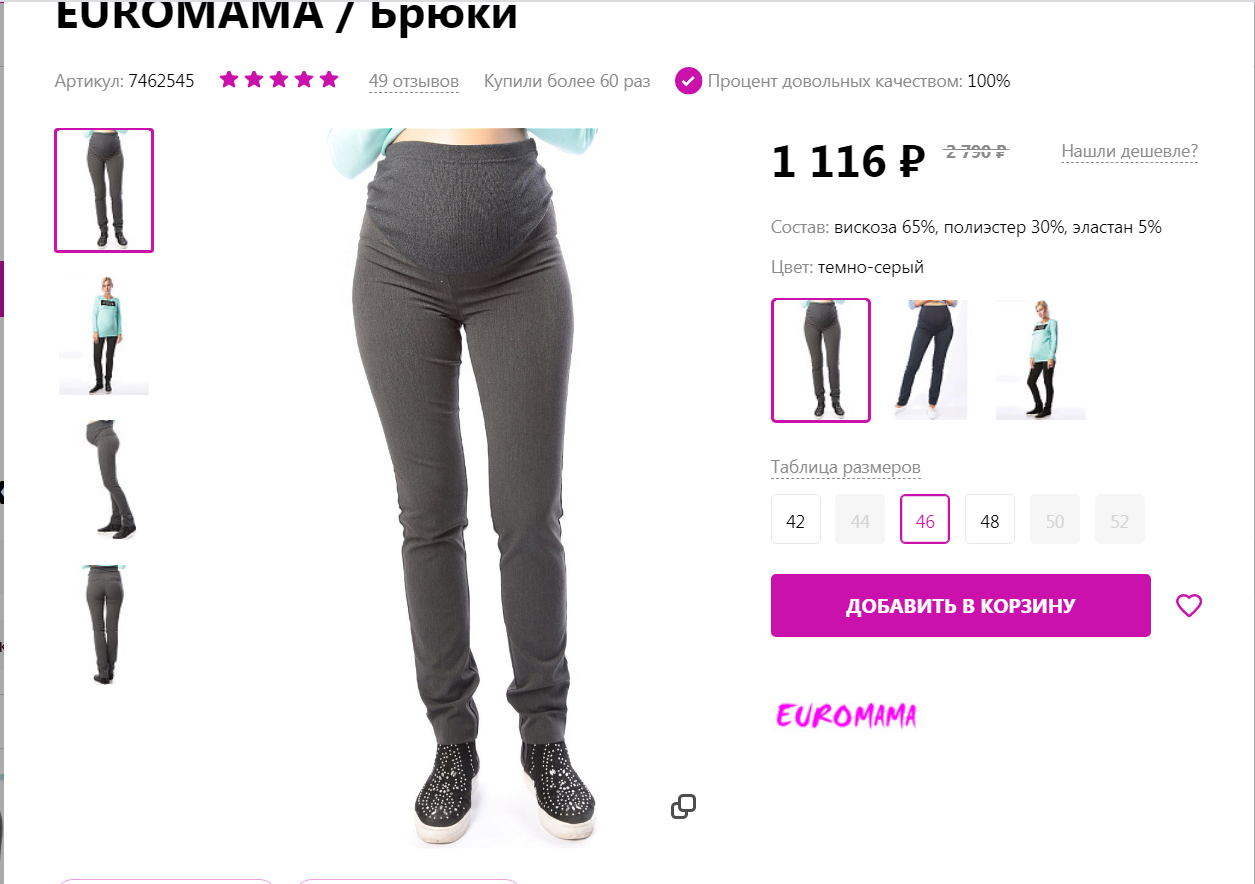Screen dimensions: 1255x884
Task: Click the EUROMAMA brand logo
Action: [846, 715]
